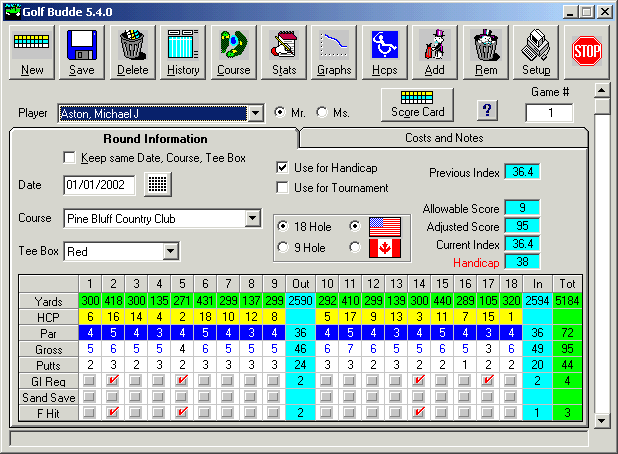Select the Round Information tab
The image size is (618, 454).
(155, 139)
